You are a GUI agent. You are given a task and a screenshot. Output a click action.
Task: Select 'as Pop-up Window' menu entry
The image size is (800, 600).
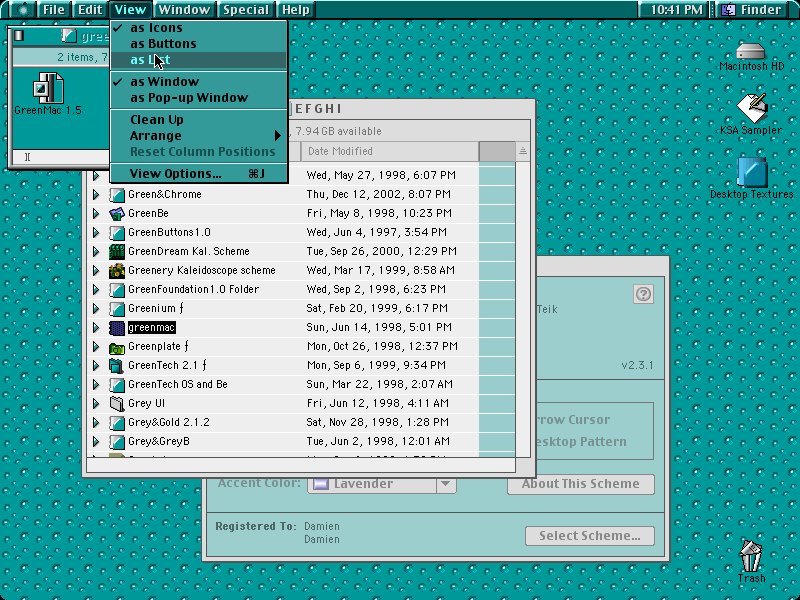click(x=199, y=98)
